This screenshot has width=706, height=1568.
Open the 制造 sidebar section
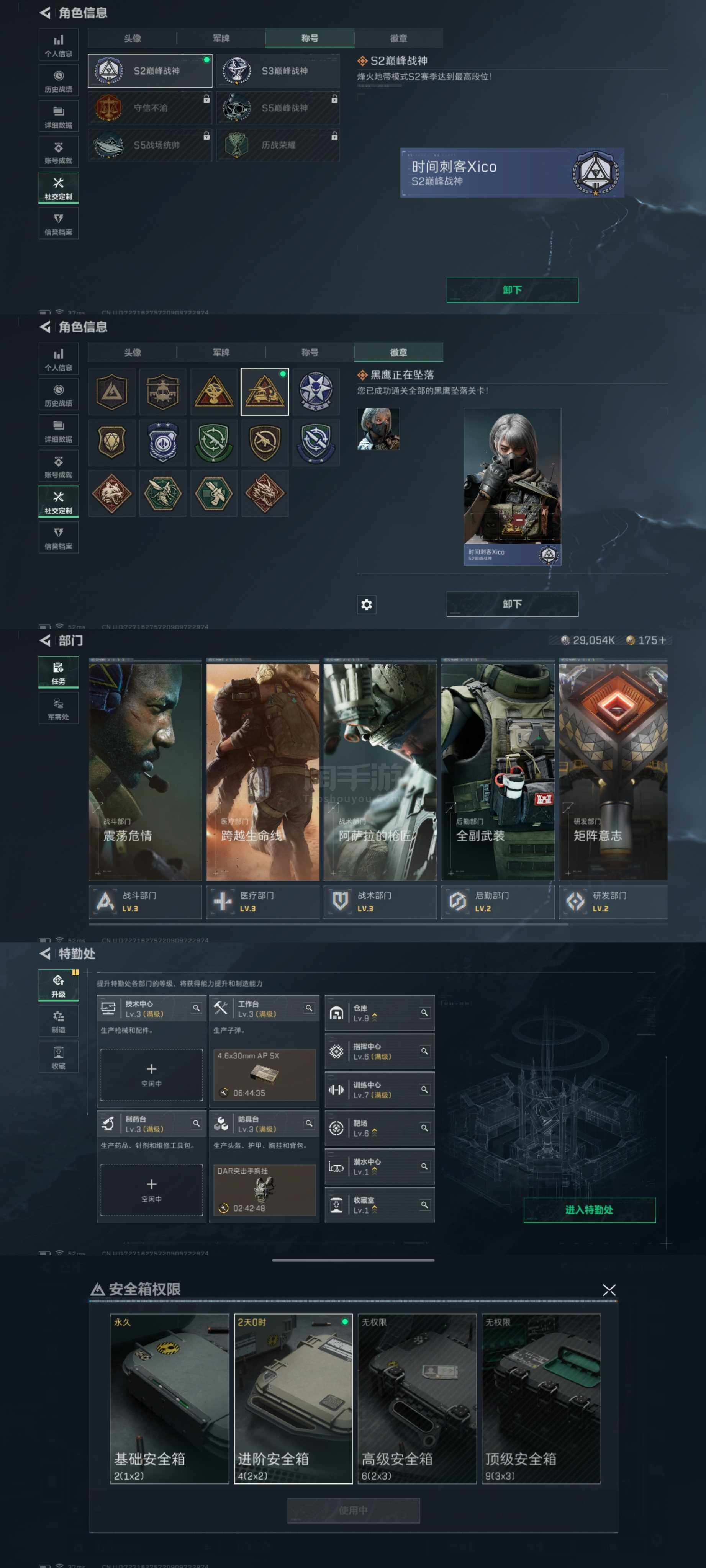(x=59, y=1021)
